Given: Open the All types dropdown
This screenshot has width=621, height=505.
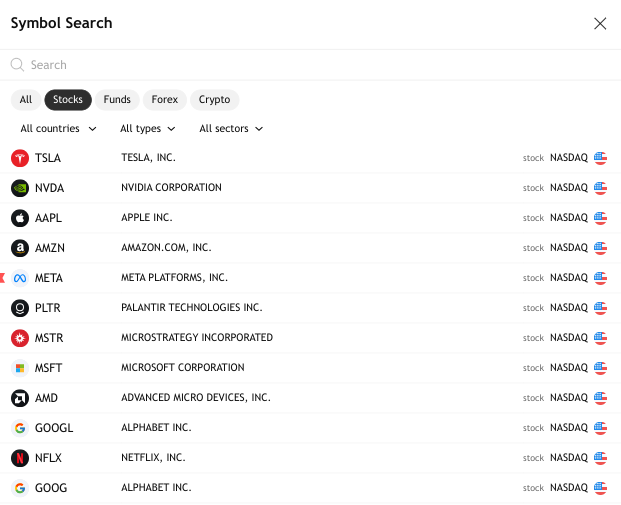Looking at the screenshot, I should point(147,129).
